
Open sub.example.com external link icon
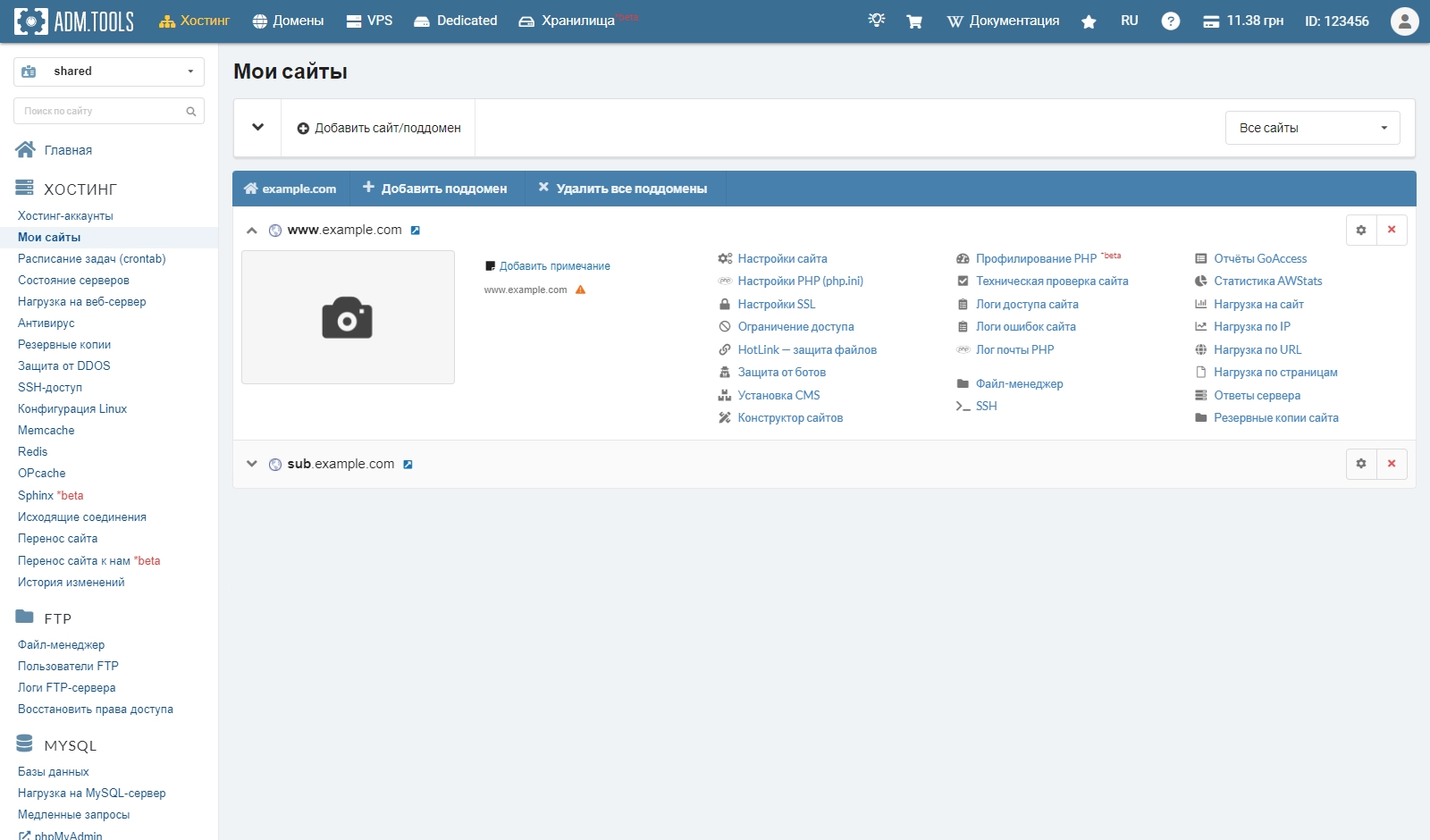408,465
